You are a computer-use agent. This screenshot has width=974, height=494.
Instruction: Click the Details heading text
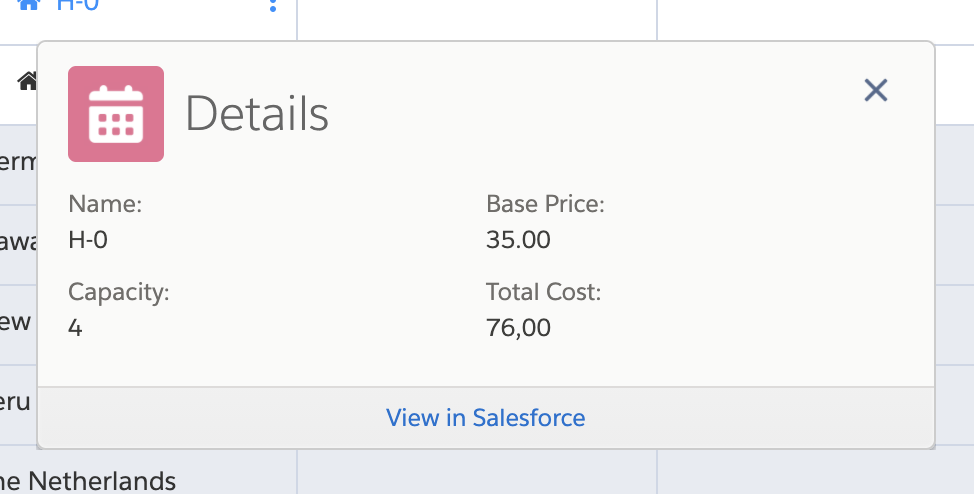[257, 114]
